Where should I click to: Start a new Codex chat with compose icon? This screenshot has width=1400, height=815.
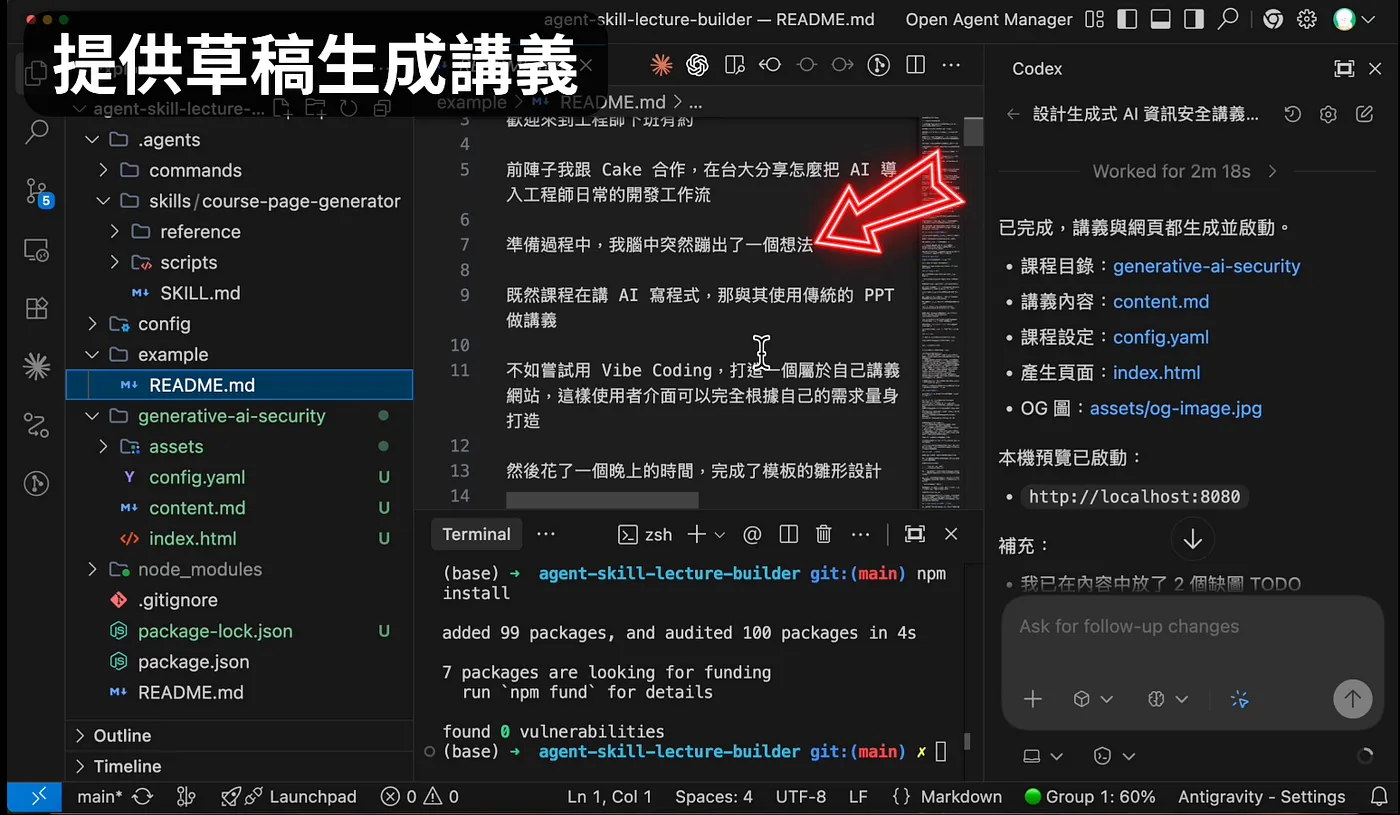(x=1364, y=114)
